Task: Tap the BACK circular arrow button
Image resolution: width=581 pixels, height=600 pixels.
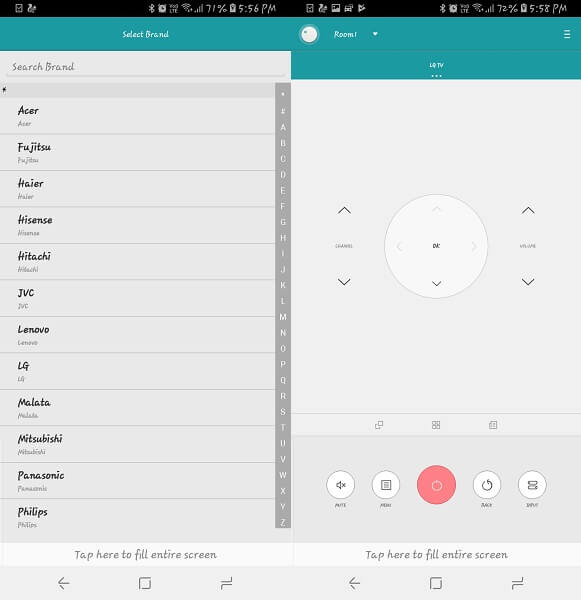Action: 487,485
